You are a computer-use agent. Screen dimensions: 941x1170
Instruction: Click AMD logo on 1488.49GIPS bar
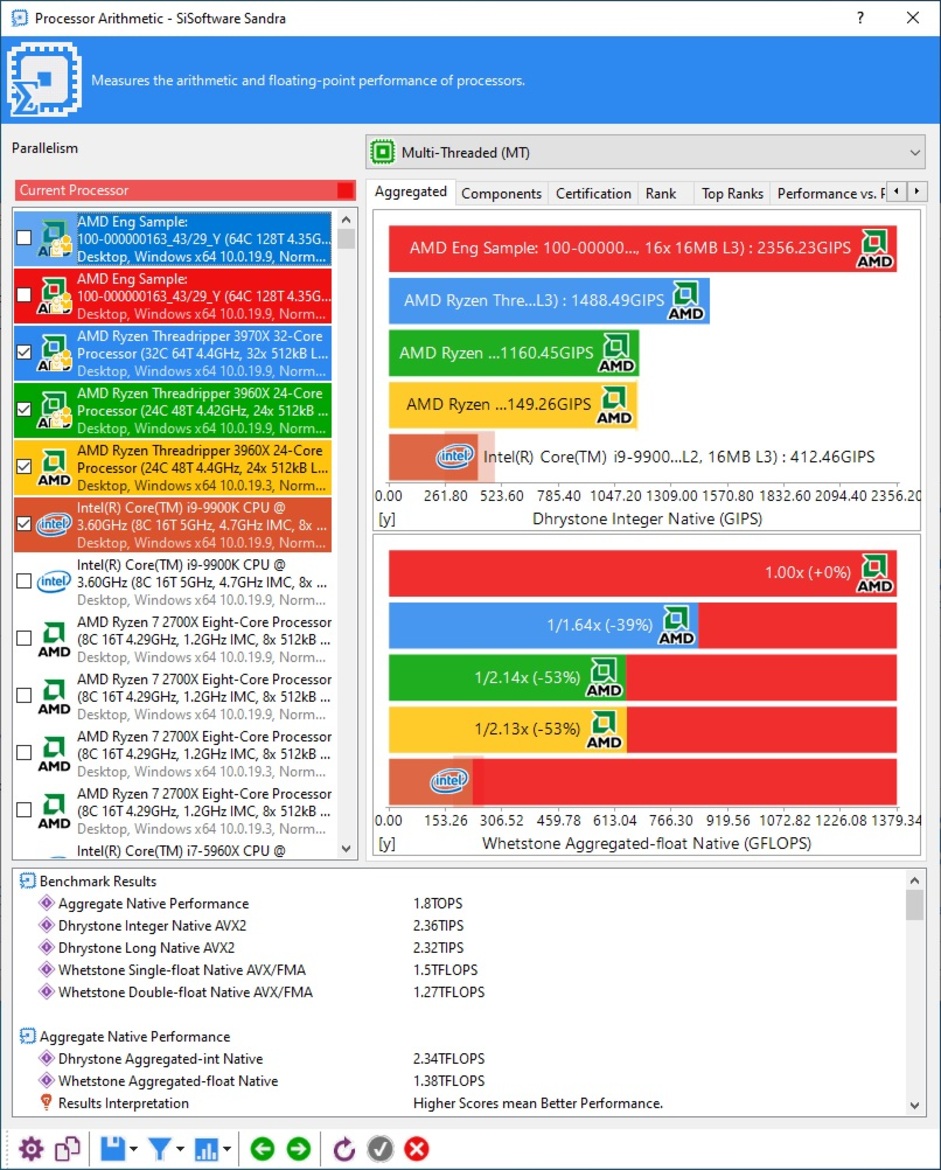tap(686, 301)
